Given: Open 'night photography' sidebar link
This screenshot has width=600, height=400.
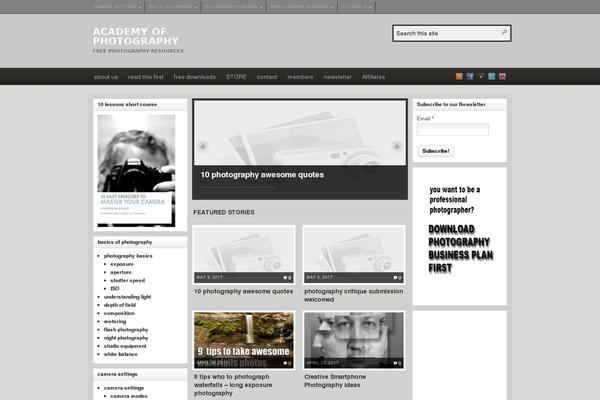Looking at the screenshot, I should tap(126, 338).
